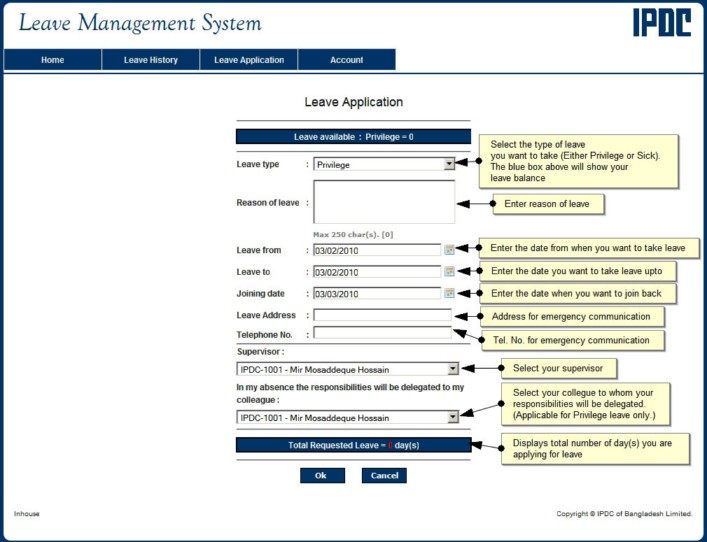Click the Leave to date field
Viewport: 707px width, 542px height.
pos(377,271)
